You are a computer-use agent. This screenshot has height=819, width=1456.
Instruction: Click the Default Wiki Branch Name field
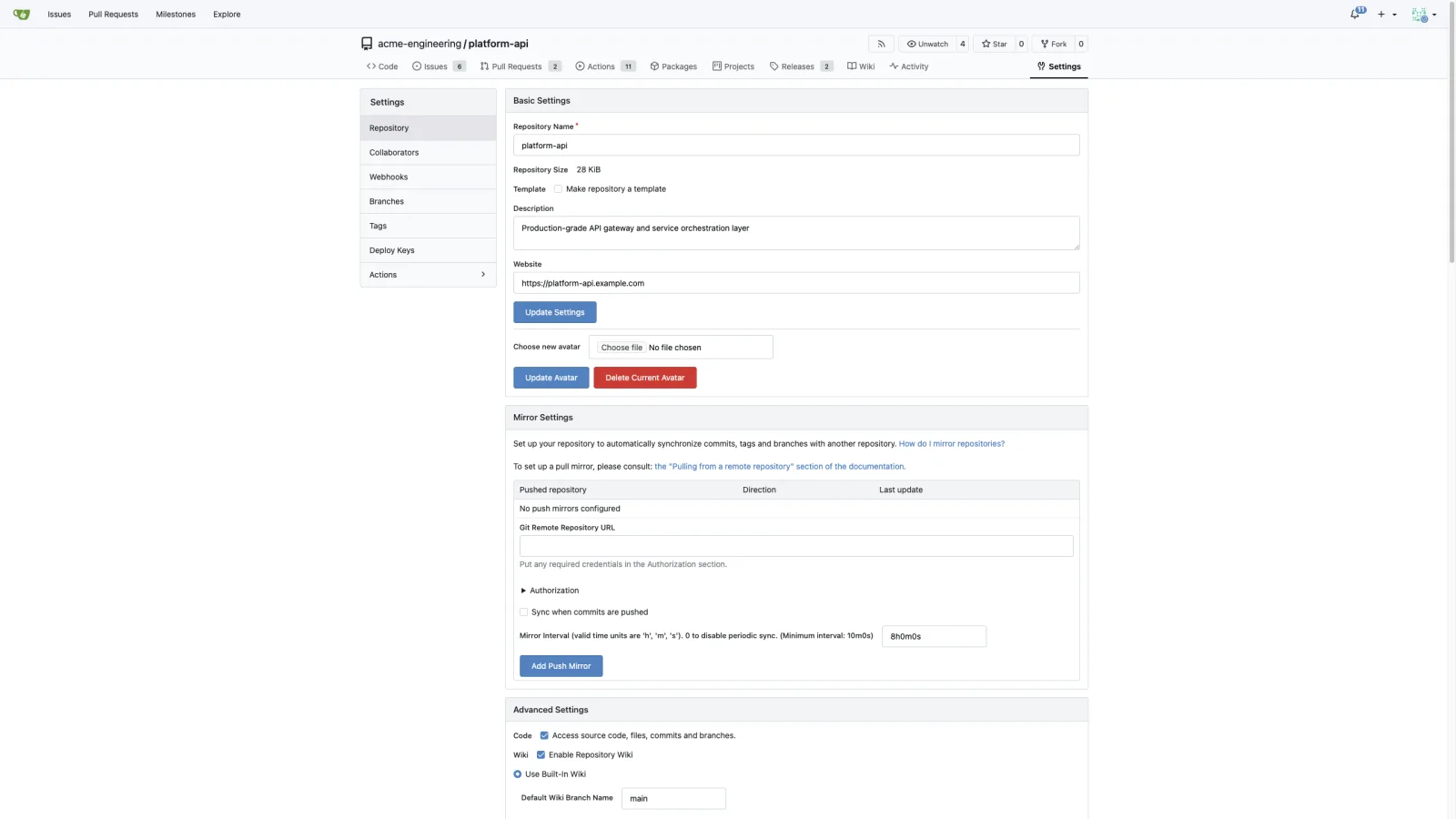673,798
